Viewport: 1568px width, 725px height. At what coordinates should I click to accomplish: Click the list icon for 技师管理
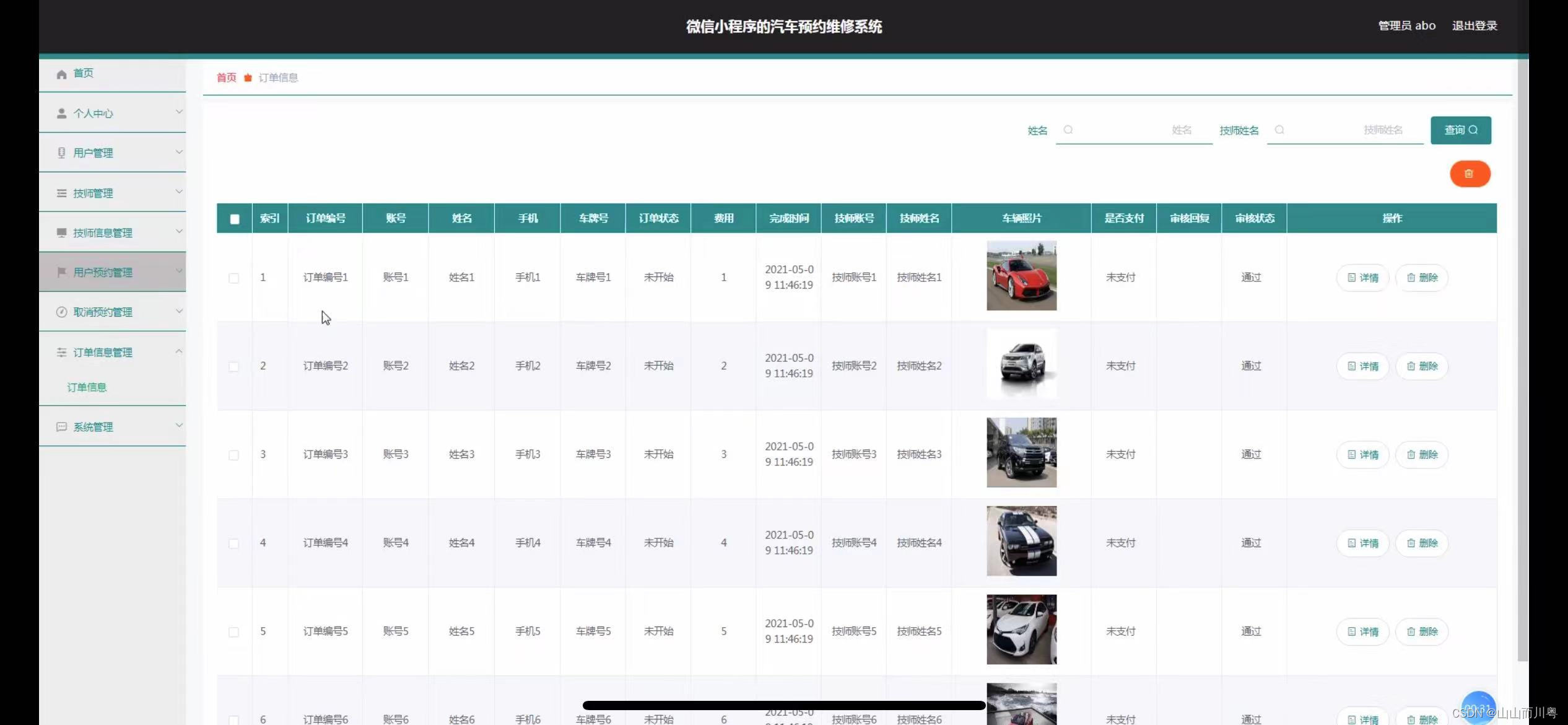pyautogui.click(x=61, y=193)
